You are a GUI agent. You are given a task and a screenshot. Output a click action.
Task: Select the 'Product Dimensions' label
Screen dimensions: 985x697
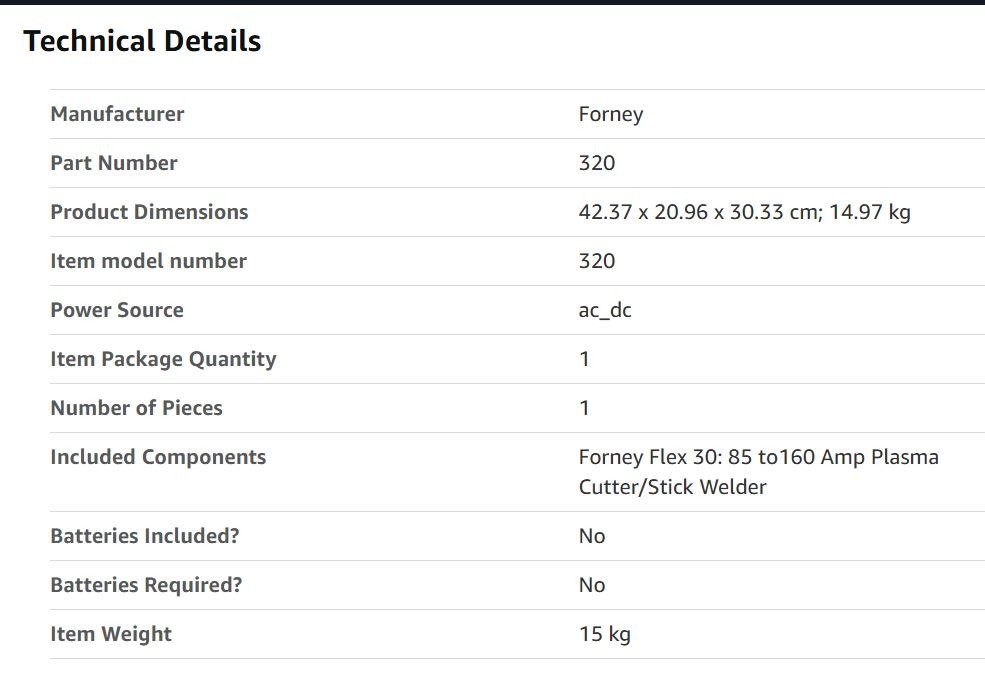click(x=149, y=212)
